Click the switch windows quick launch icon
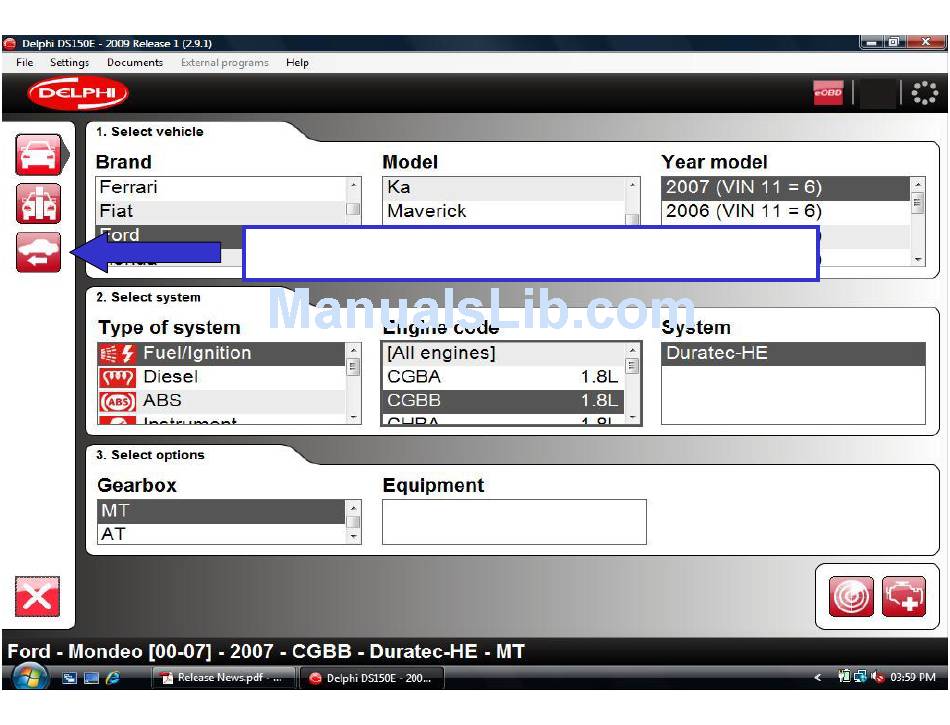 (70, 678)
